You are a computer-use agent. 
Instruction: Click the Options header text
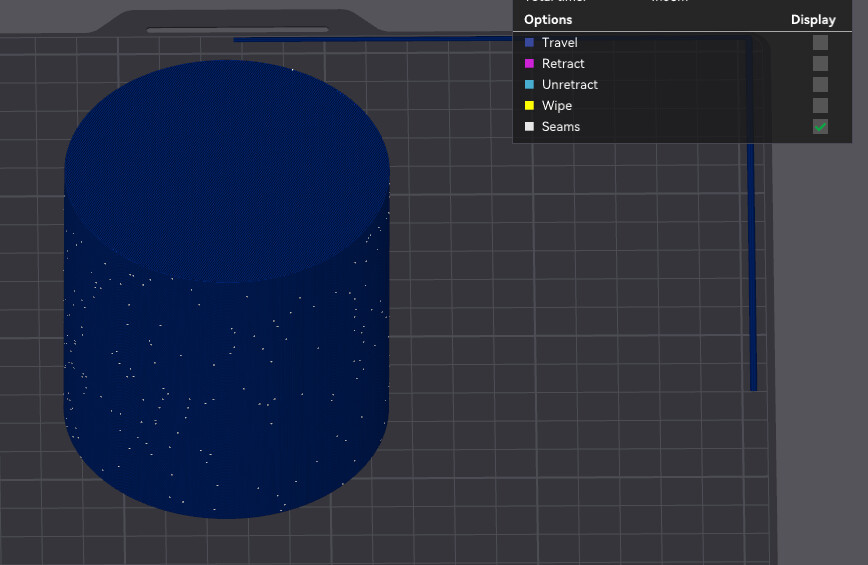[x=548, y=20]
